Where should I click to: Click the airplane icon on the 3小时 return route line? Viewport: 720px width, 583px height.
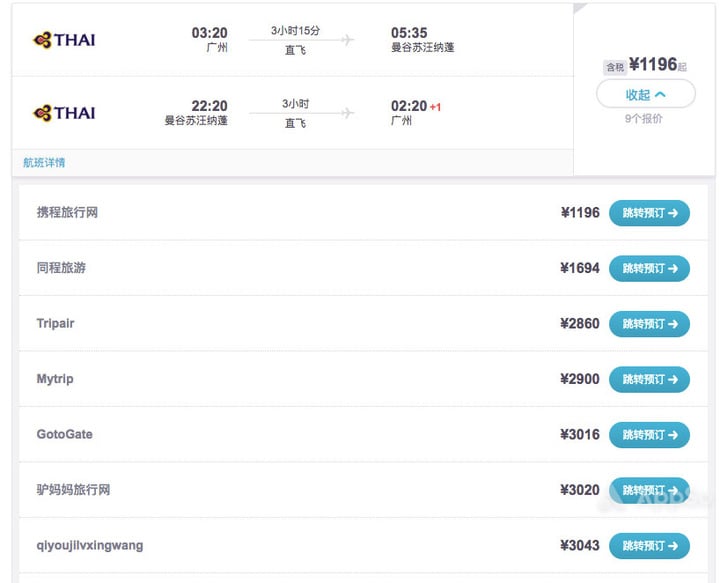[348, 113]
